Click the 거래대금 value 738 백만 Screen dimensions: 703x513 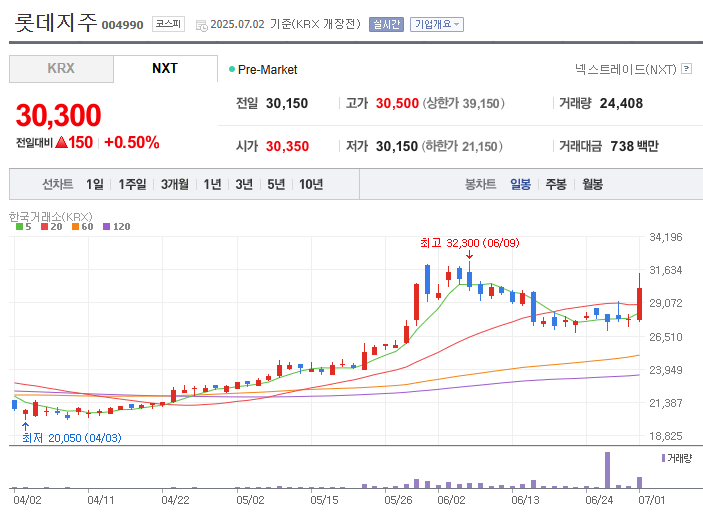point(634,146)
